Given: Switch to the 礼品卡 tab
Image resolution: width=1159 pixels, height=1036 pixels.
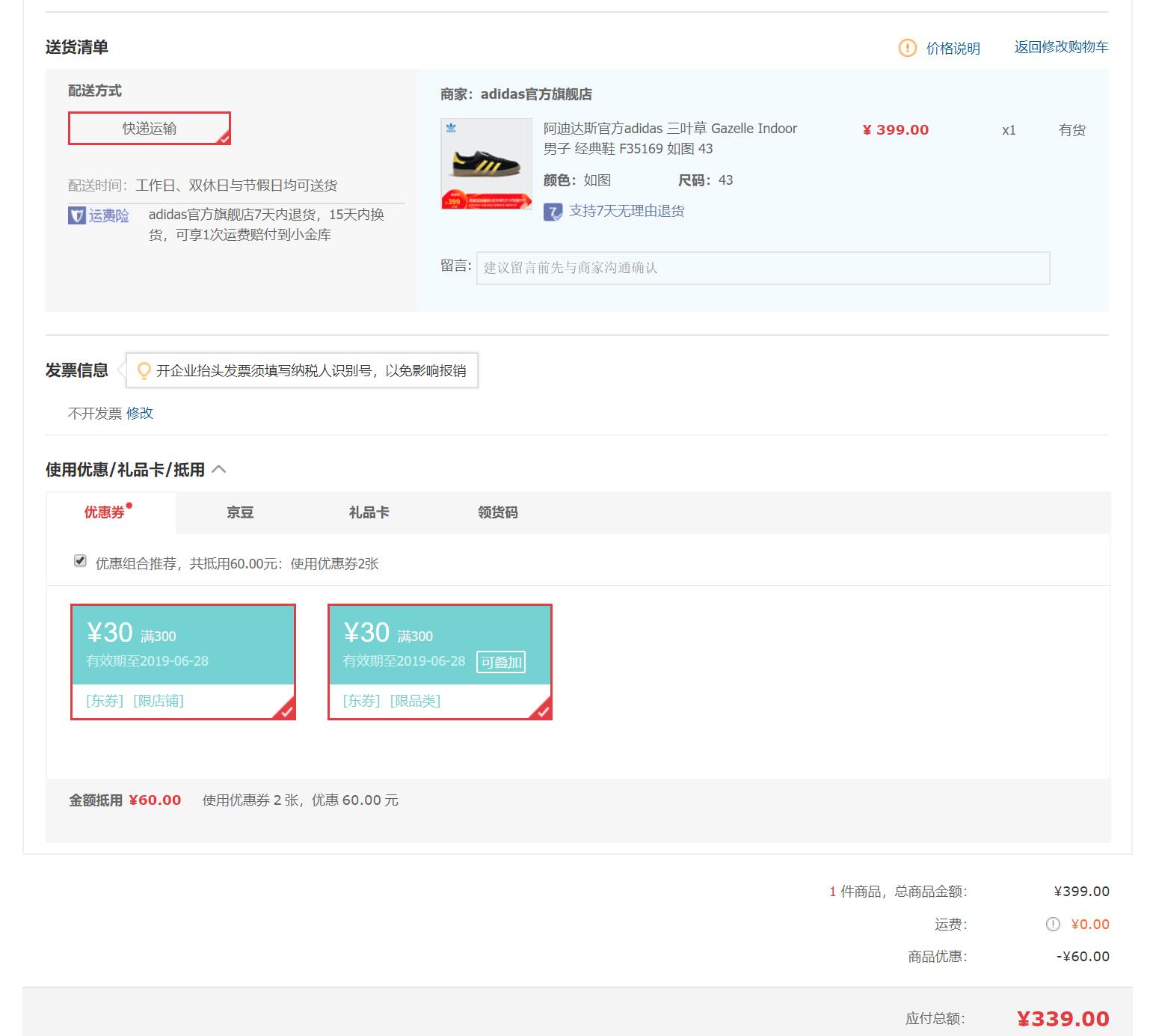Looking at the screenshot, I should click(369, 512).
